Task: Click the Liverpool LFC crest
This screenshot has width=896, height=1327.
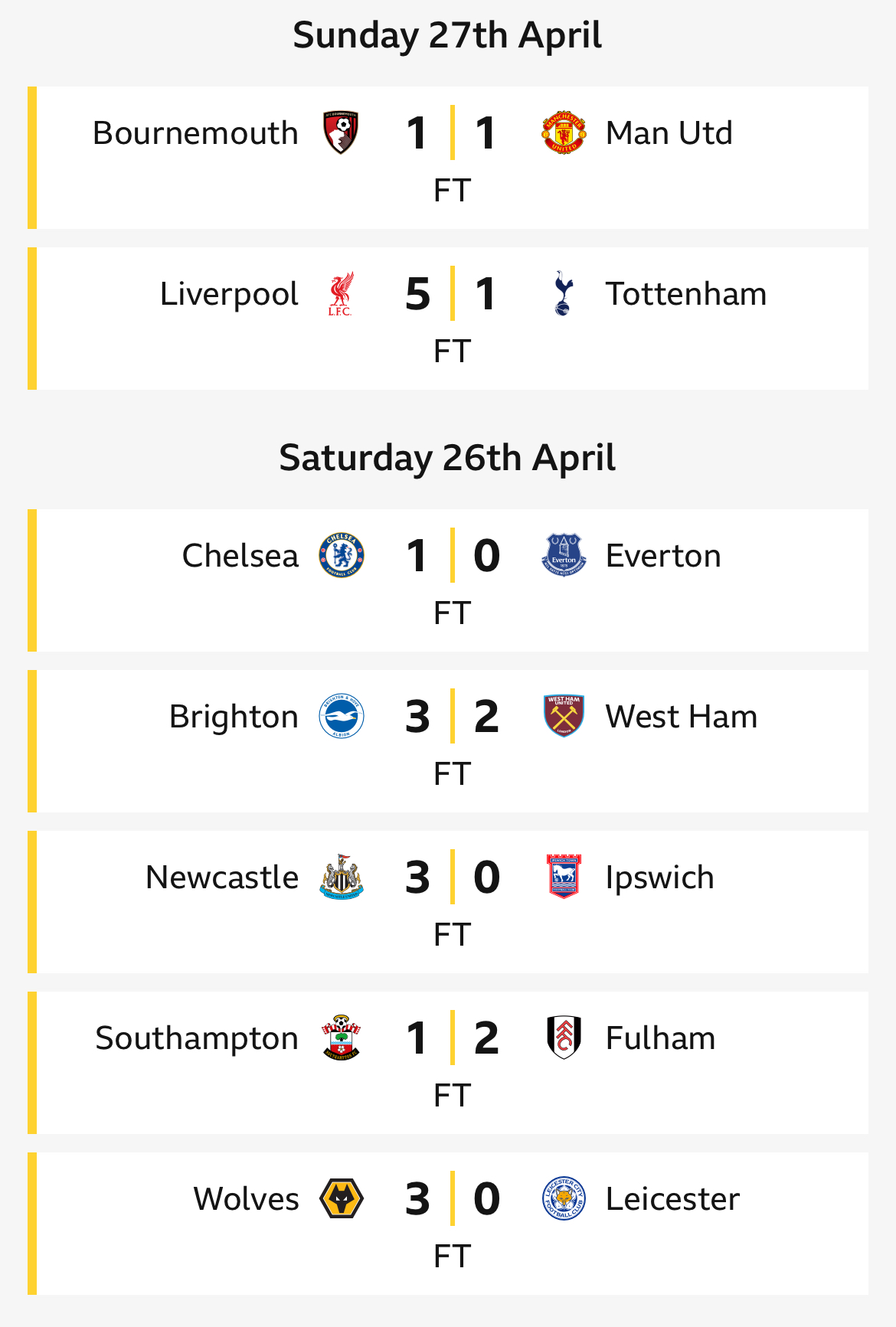Action: tap(341, 294)
